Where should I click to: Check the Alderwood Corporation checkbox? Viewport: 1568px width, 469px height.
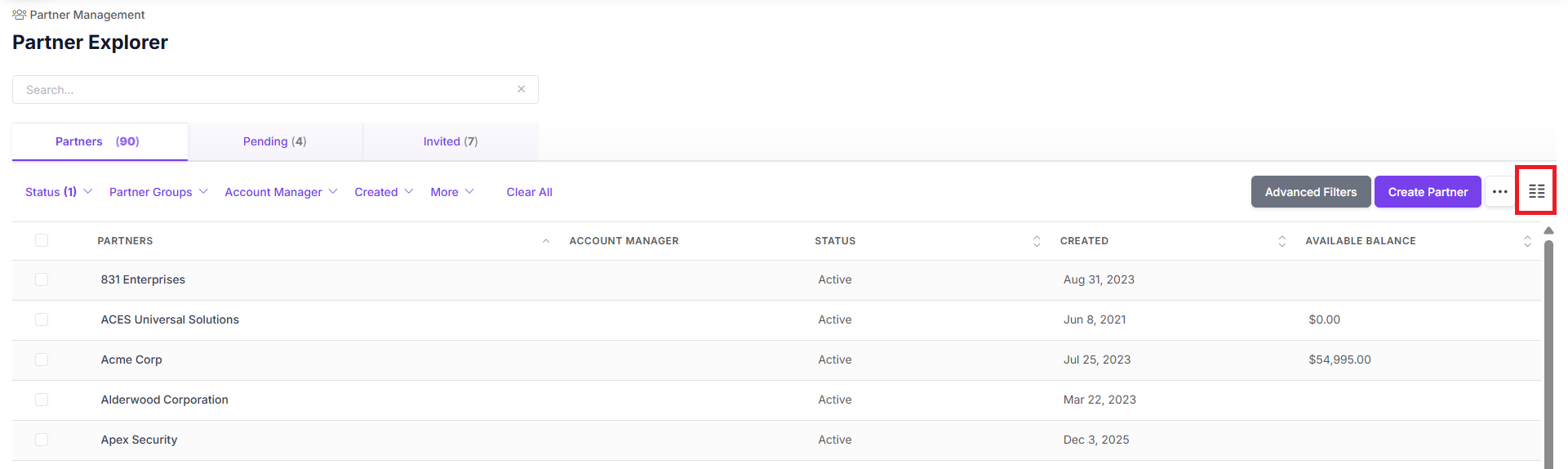pyautogui.click(x=42, y=400)
